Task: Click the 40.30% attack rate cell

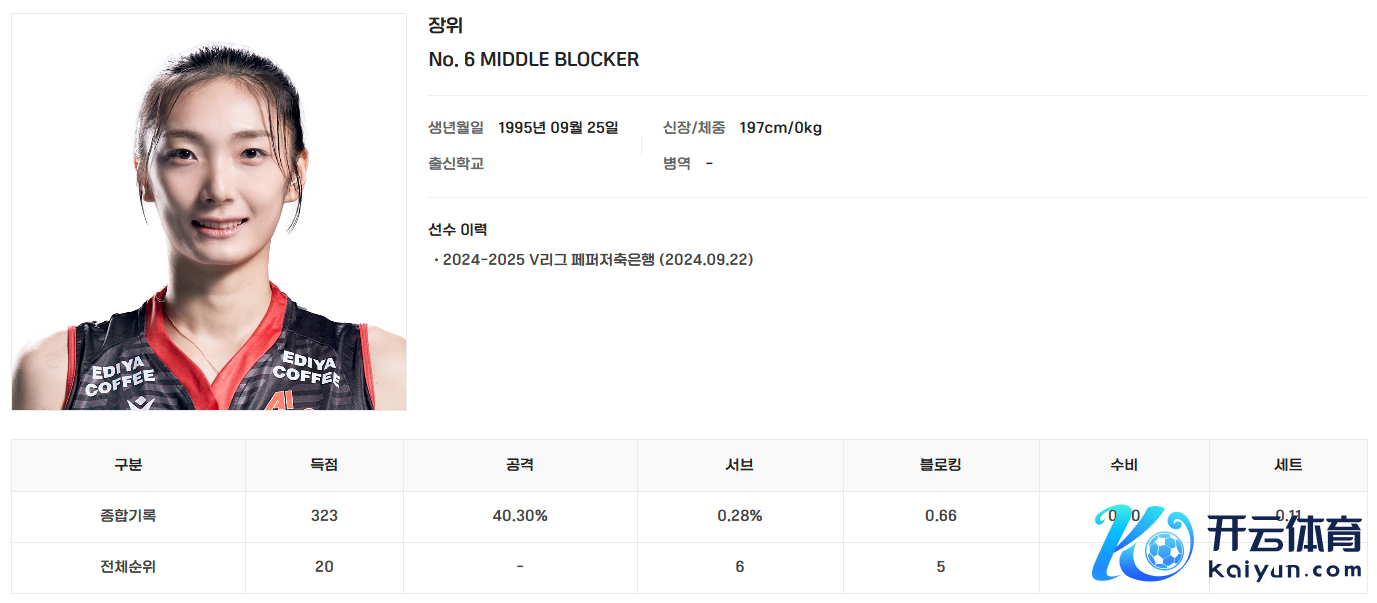Action: pos(520,516)
